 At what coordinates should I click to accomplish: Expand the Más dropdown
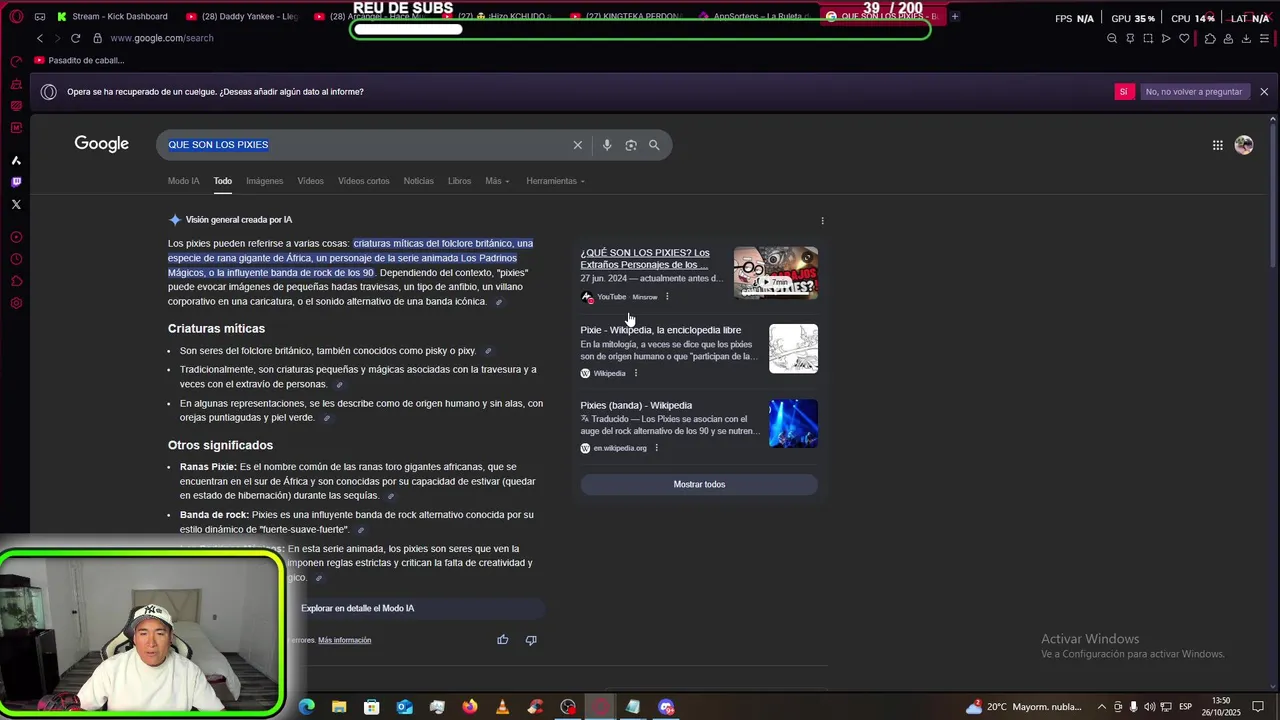(x=497, y=181)
